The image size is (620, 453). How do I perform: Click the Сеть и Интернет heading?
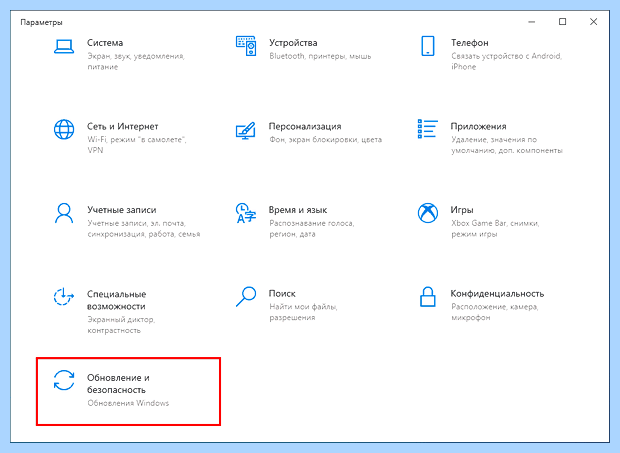point(123,126)
